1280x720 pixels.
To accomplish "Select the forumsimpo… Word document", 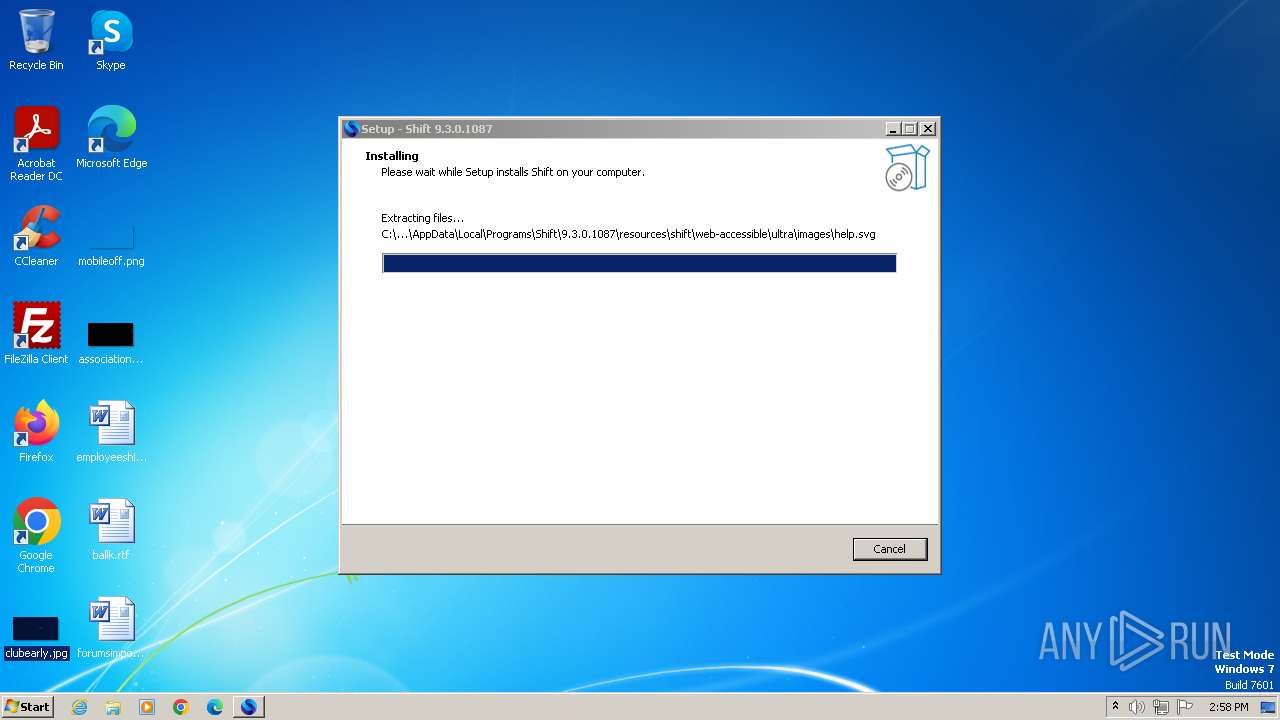I will point(111,628).
